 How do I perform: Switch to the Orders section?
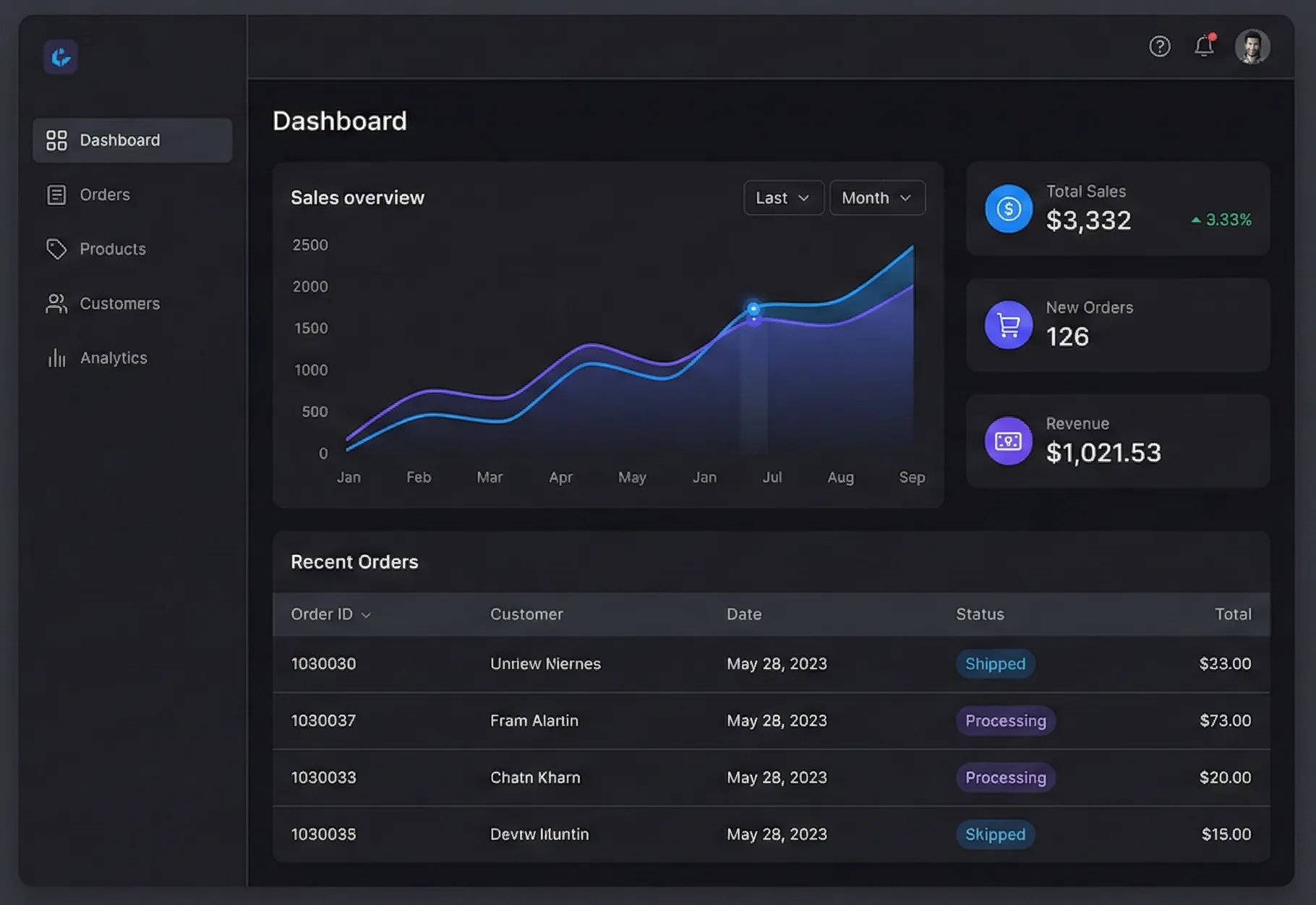104,194
